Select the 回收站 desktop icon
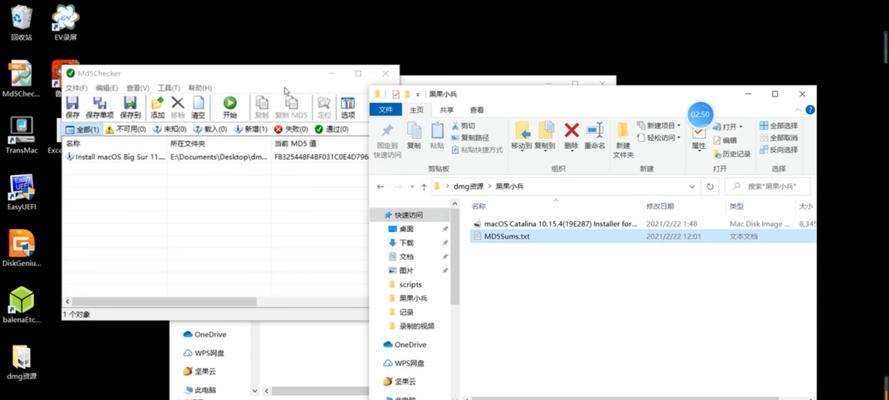889x400 pixels. (x=22, y=23)
